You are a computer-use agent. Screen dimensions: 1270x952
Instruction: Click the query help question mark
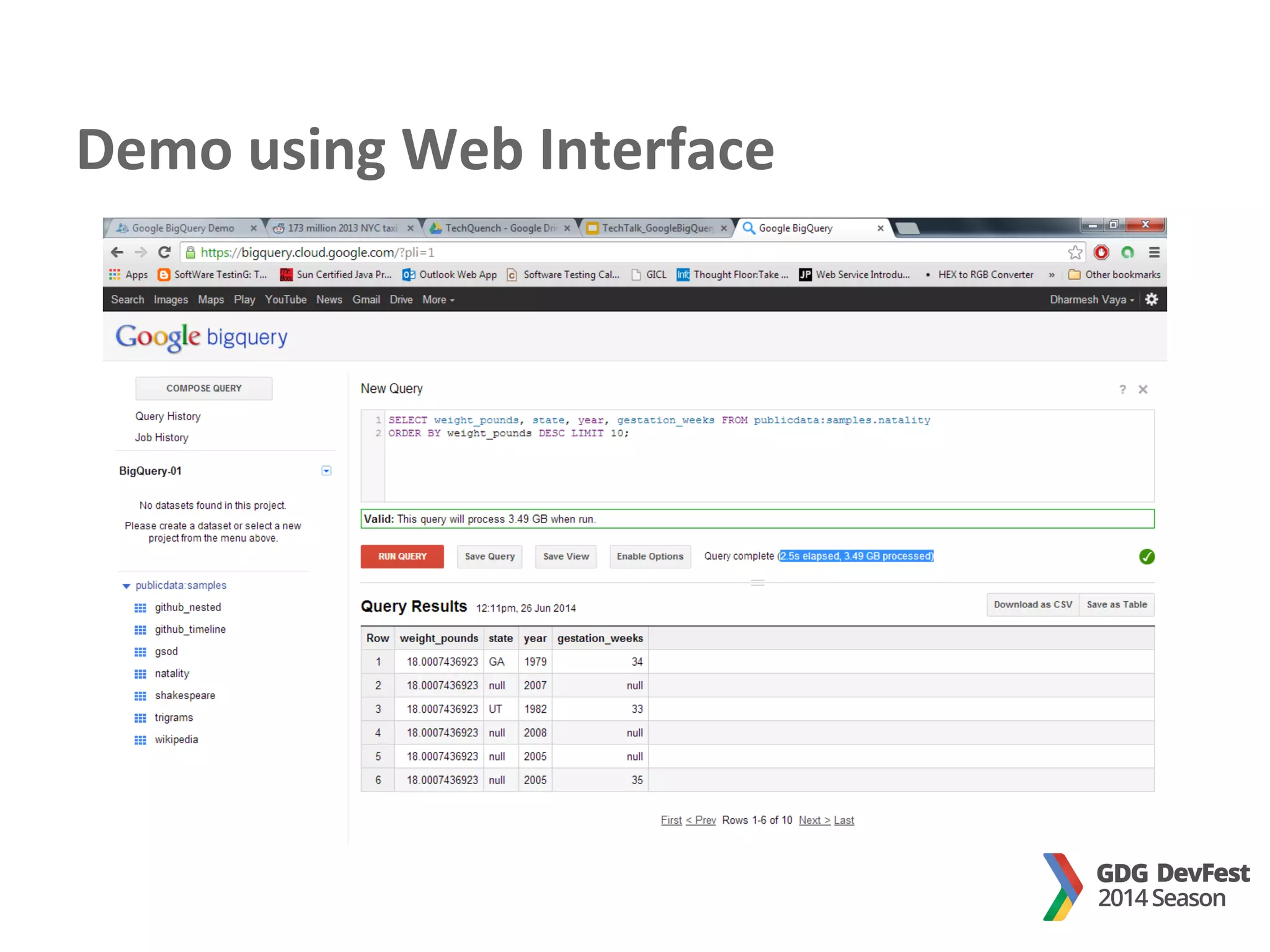point(1122,389)
